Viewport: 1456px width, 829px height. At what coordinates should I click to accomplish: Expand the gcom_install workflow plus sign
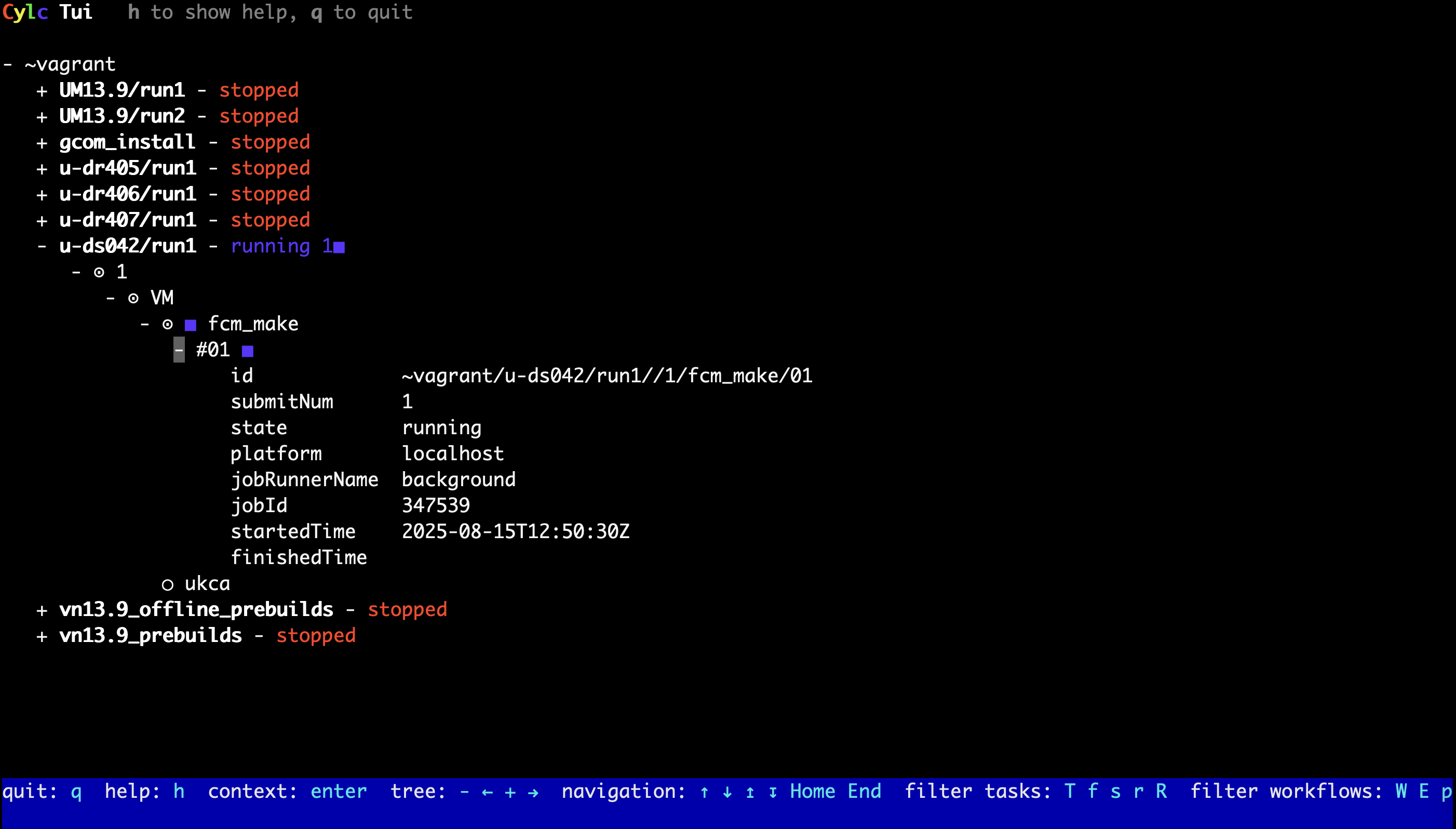point(42,143)
